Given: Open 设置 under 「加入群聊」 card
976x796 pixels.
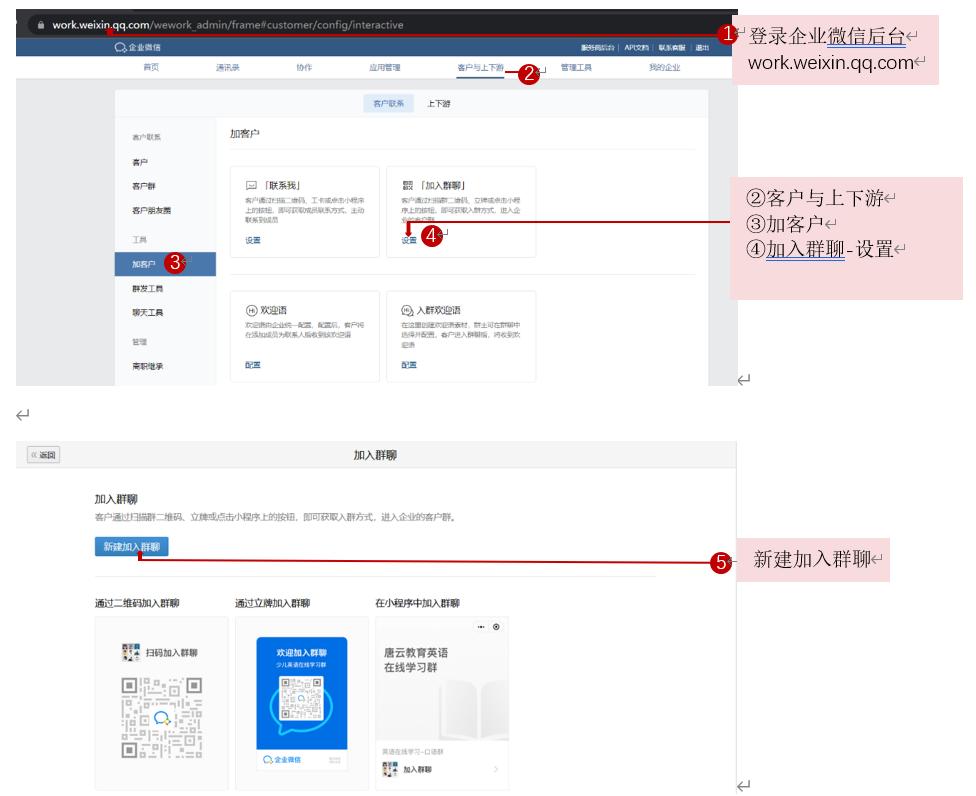Looking at the screenshot, I should (x=406, y=241).
